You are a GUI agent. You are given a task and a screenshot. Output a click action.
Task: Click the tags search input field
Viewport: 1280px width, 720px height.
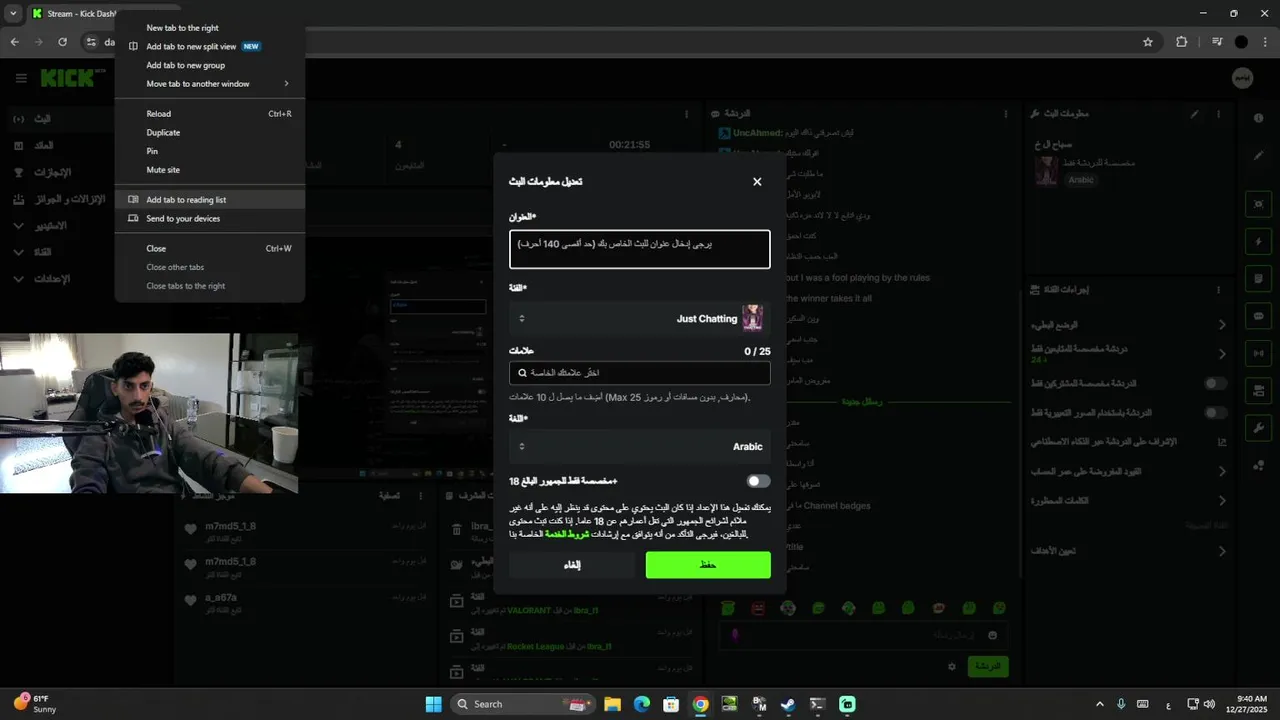coord(640,373)
